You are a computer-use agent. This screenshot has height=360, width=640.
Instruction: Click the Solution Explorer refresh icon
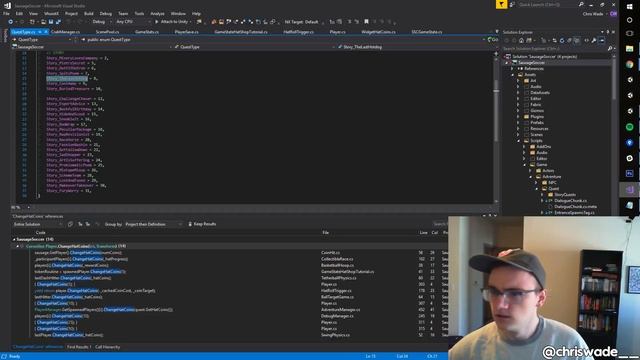click(x=562, y=40)
